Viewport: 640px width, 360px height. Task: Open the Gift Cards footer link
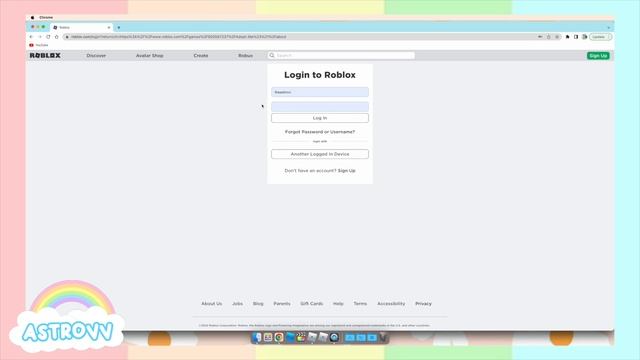click(312, 304)
